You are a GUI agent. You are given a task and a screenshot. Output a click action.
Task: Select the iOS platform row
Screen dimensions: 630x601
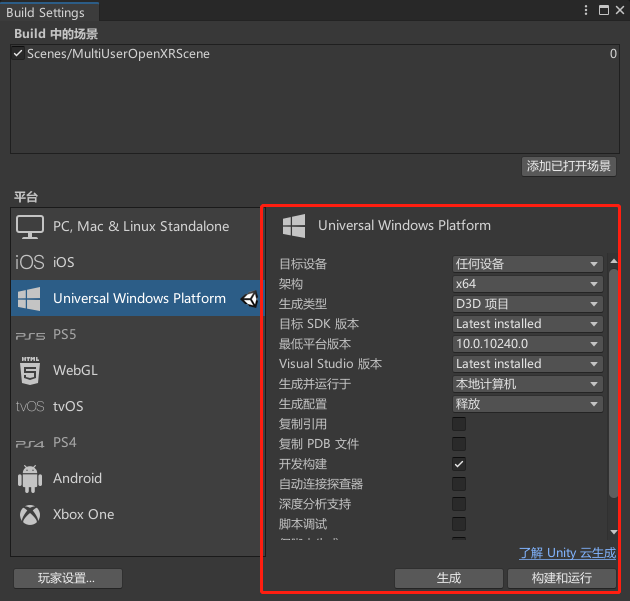137,262
